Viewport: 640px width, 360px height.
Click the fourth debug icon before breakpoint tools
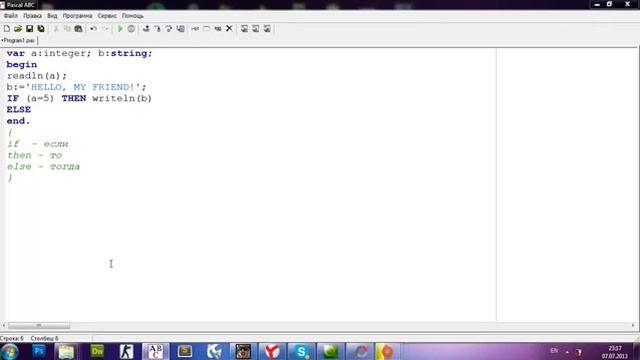pos(180,29)
